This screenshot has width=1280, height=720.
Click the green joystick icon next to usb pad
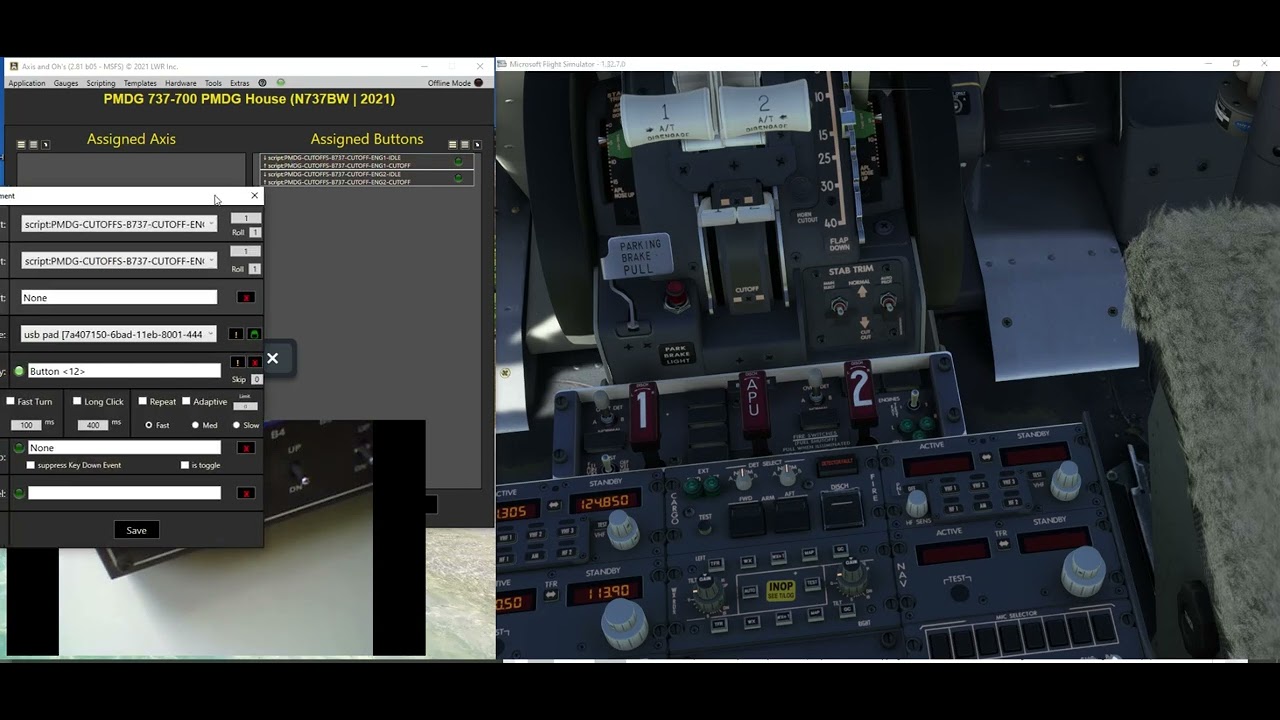[254, 334]
